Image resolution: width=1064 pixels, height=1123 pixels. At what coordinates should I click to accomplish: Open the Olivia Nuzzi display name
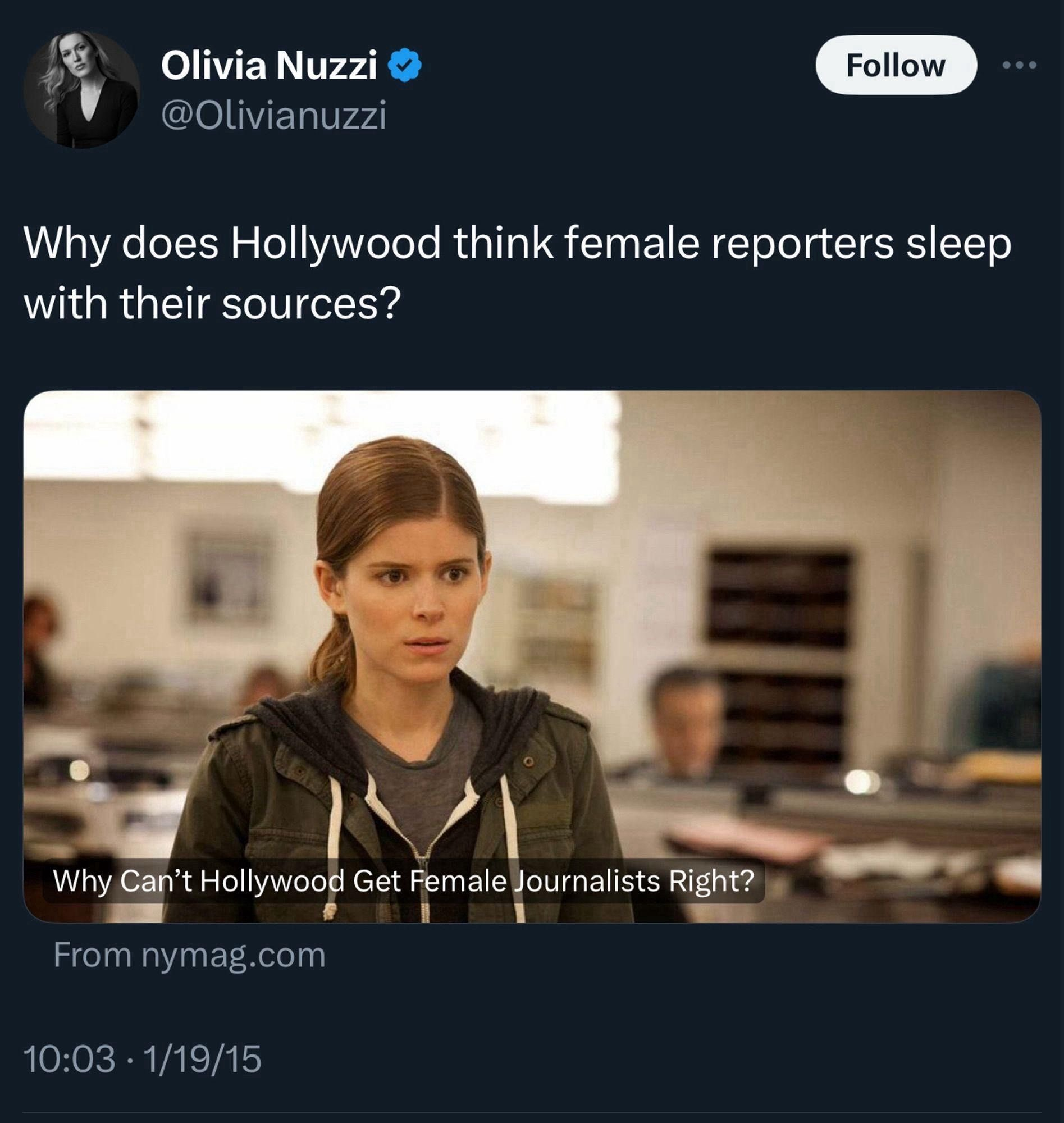tap(268, 65)
